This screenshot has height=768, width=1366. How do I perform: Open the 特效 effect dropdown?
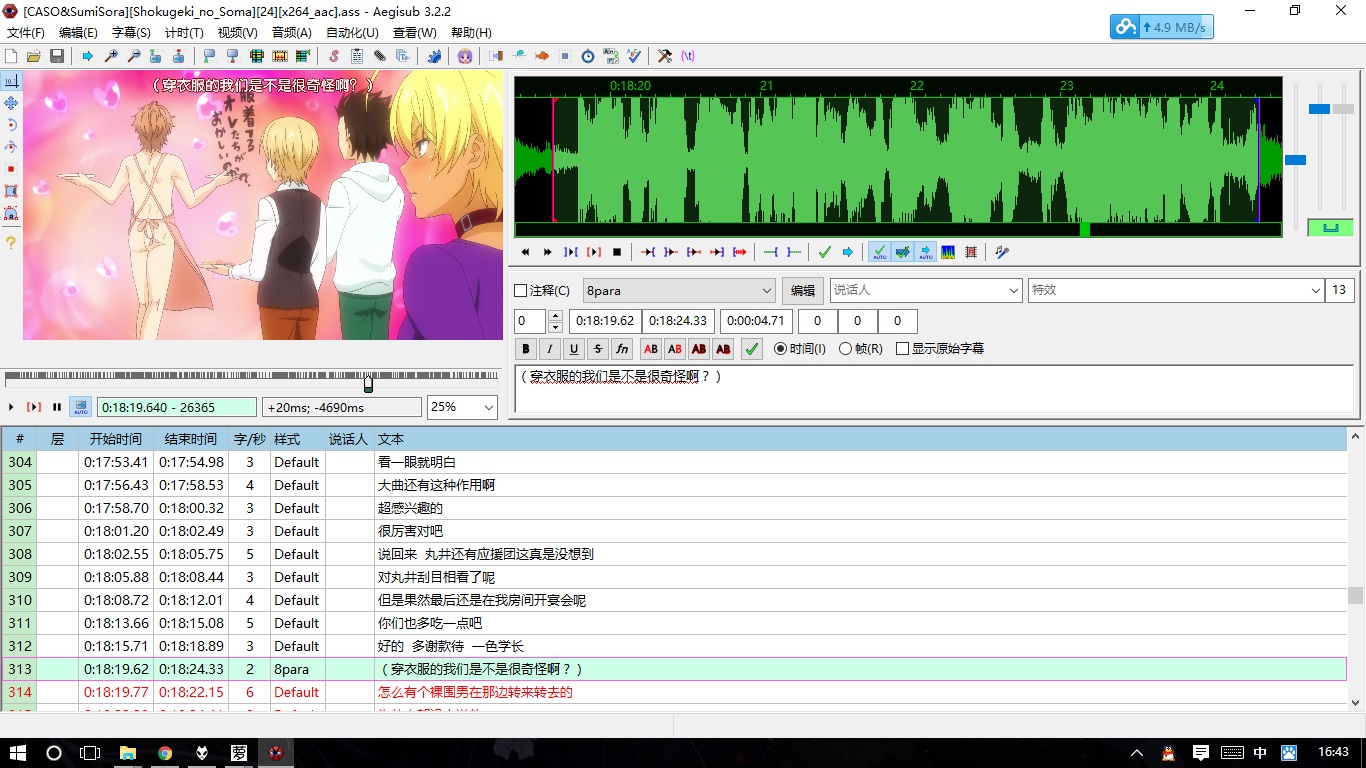tap(1177, 290)
